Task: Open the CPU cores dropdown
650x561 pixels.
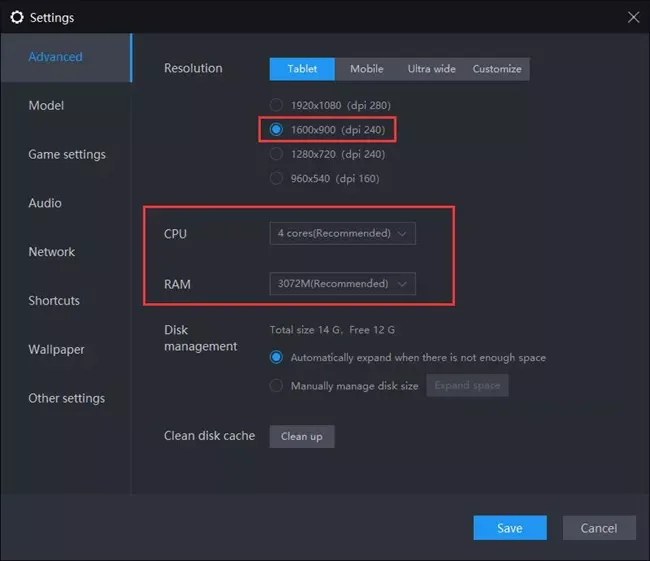Action: 342,233
